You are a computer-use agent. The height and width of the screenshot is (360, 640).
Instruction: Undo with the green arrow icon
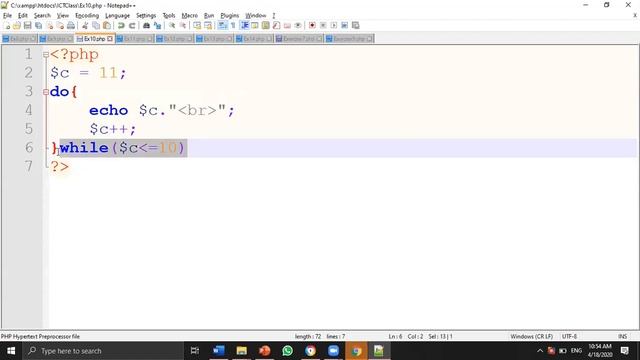coord(121,25)
